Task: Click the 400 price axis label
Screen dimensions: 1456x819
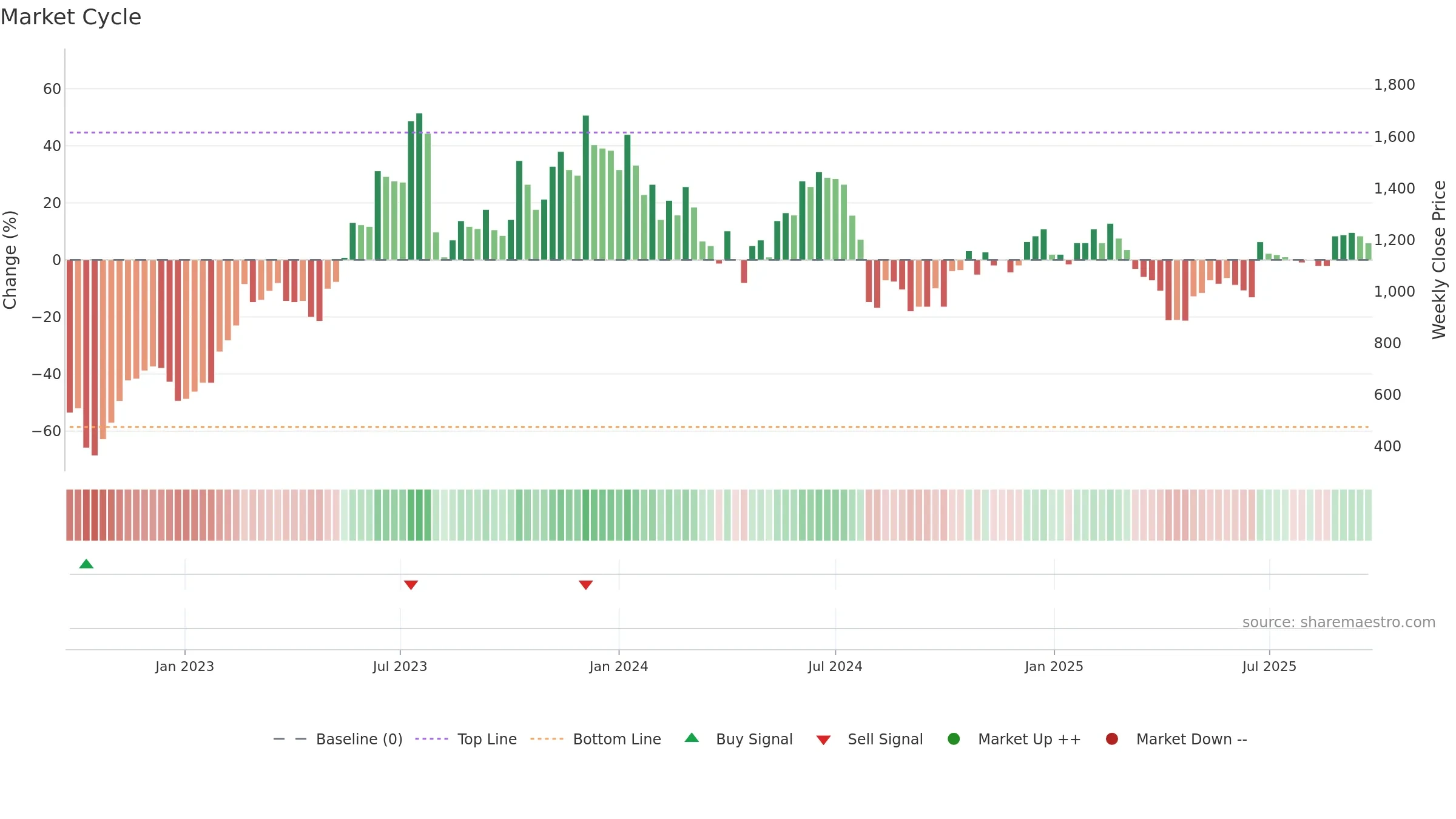Action: click(1387, 447)
